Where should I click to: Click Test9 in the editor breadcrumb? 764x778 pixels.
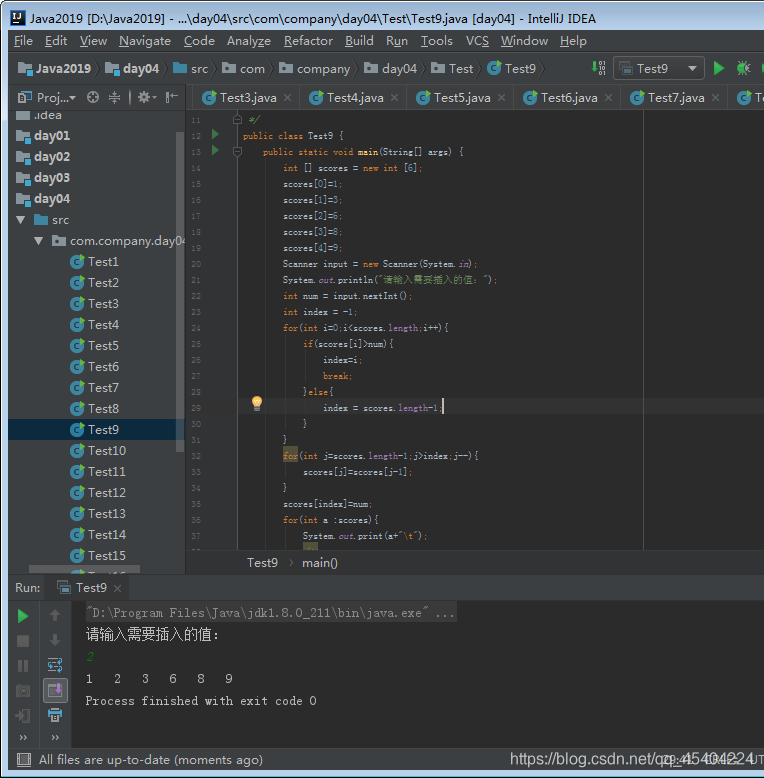point(262,563)
